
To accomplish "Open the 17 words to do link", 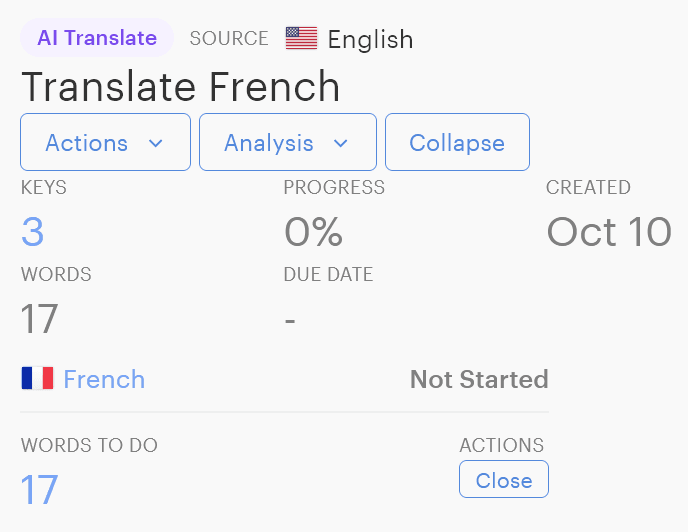I will coord(40,490).
